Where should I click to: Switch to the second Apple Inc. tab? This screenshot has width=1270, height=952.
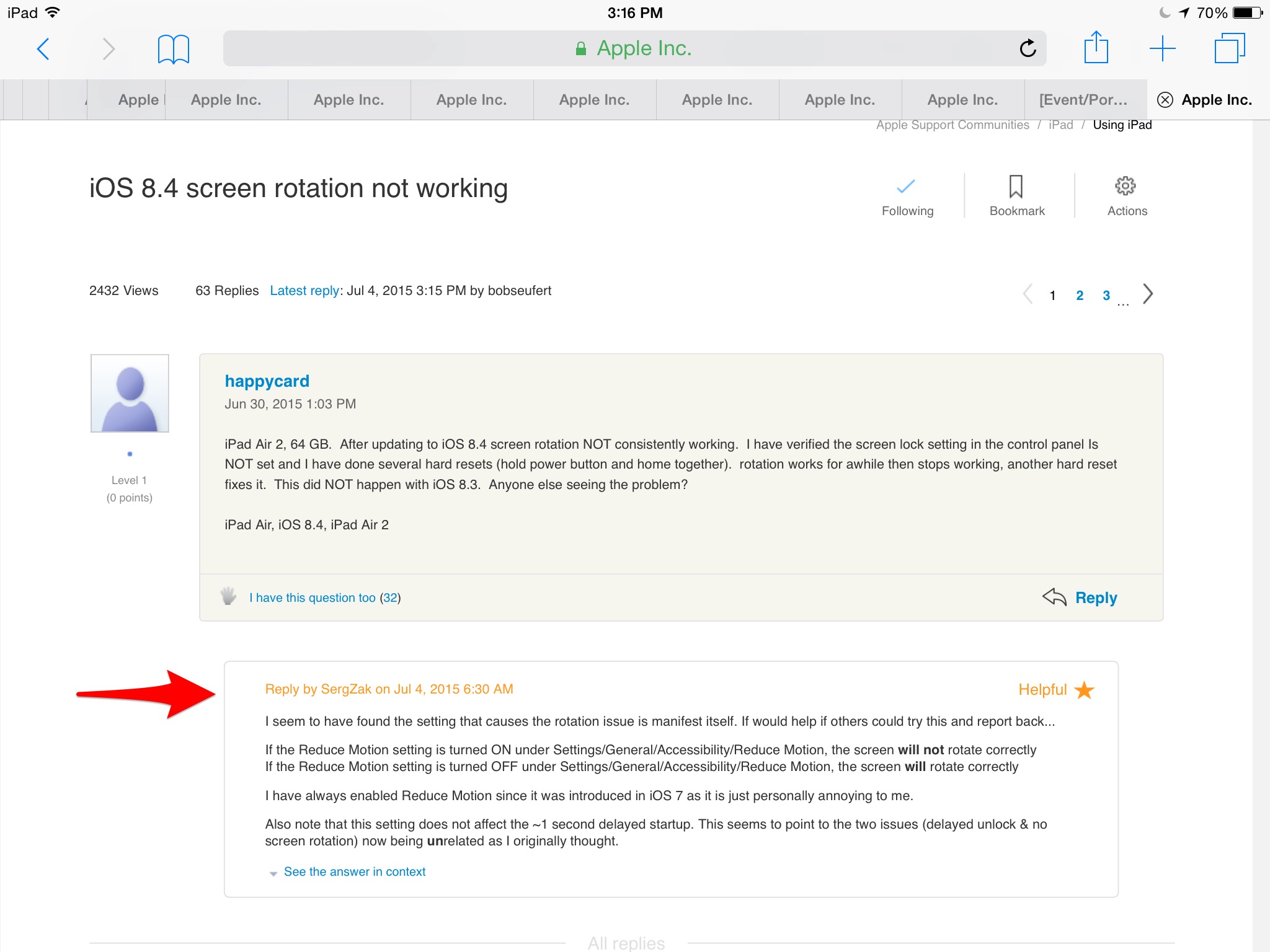(349, 100)
